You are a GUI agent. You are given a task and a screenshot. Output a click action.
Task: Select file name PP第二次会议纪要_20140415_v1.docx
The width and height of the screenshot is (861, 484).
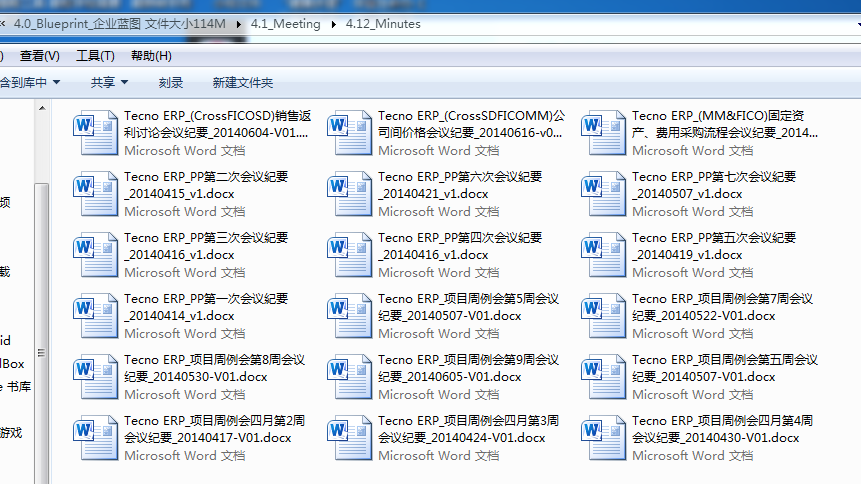tap(206, 185)
